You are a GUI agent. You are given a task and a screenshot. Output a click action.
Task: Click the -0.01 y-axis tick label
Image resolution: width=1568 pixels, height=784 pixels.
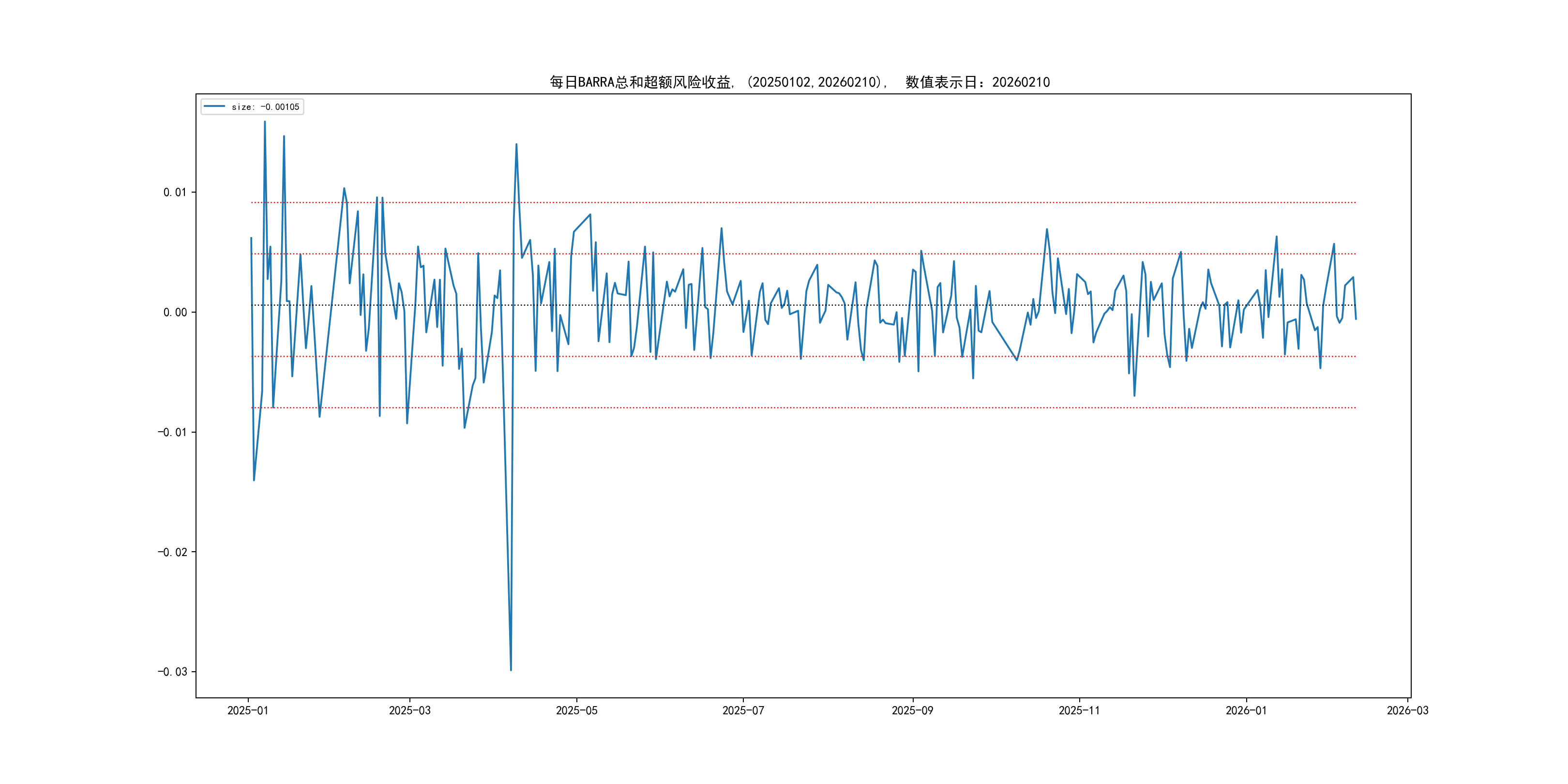click(x=172, y=432)
